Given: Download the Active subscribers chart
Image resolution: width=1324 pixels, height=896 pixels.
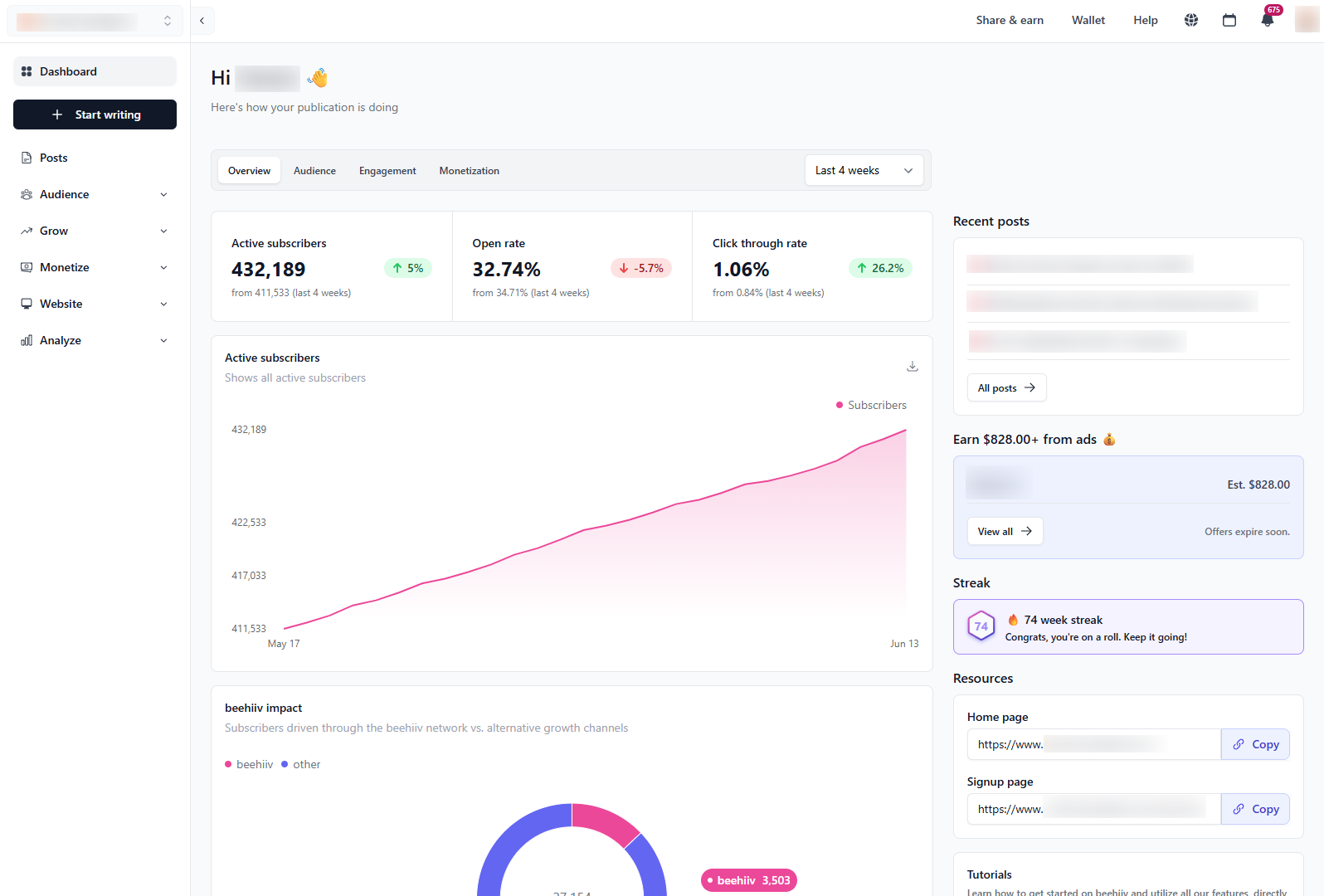Looking at the screenshot, I should (913, 366).
